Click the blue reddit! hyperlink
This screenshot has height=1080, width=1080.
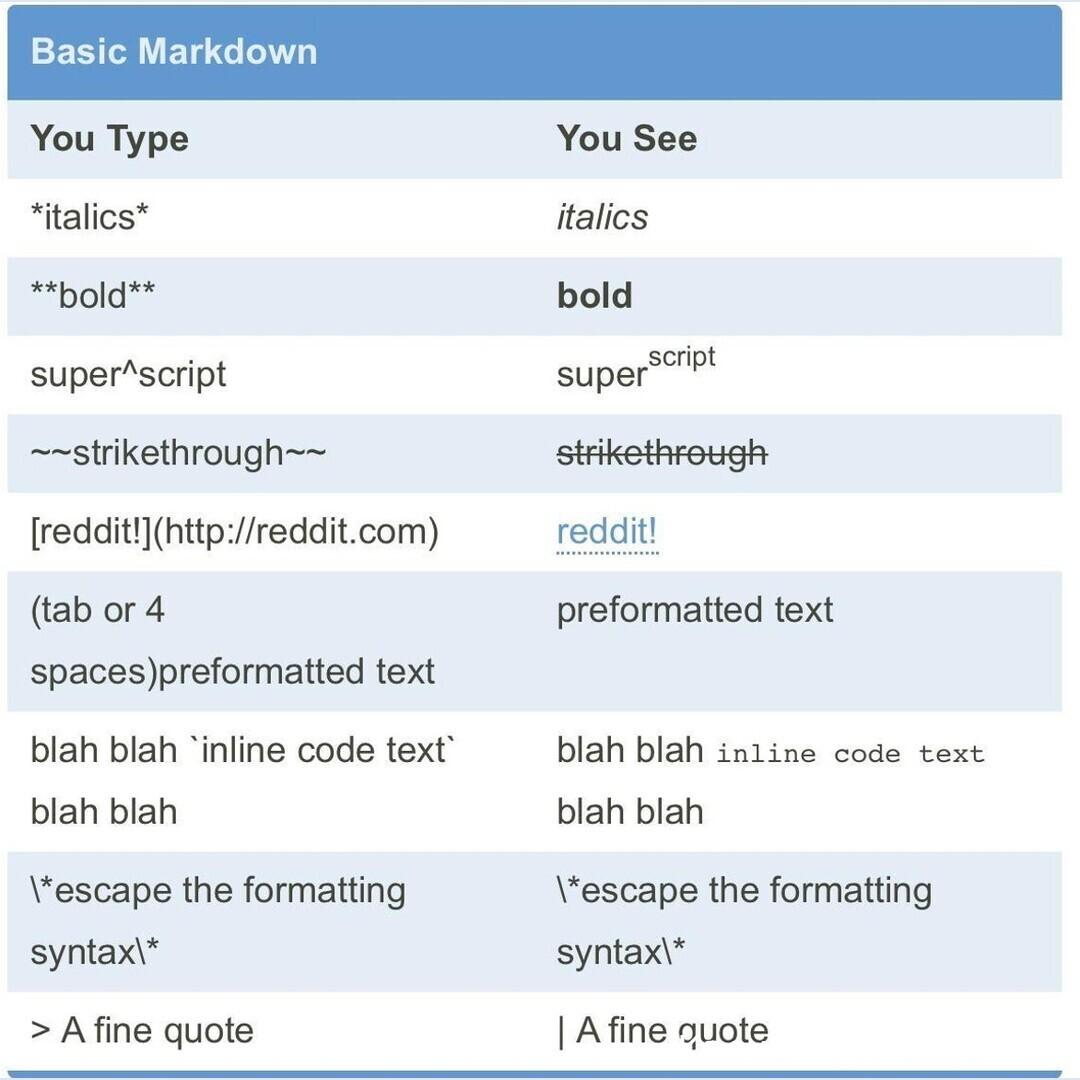point(606,532)
